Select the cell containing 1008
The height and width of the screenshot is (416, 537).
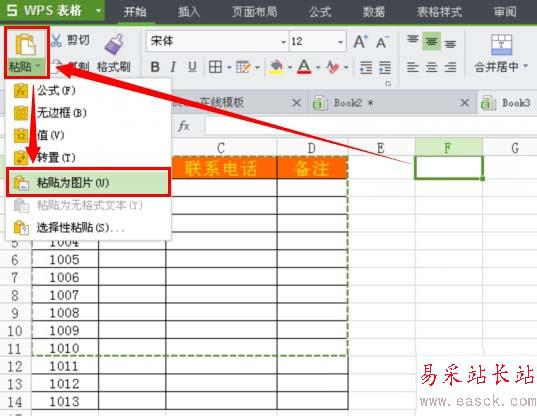pyautogui.click(x=65, y=313)
